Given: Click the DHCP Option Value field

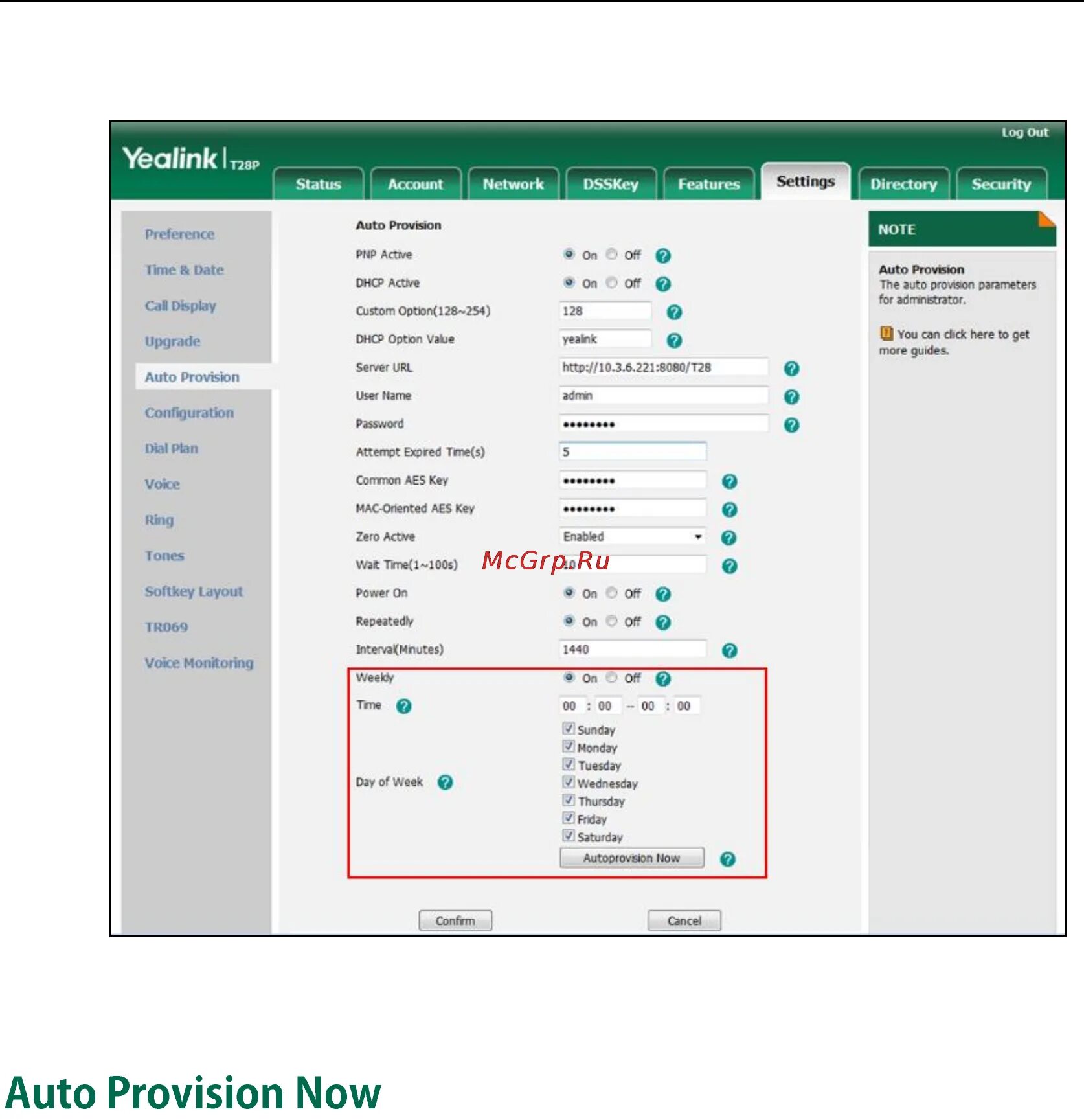Looking at the screenshot, I should (x=605, y=339).
